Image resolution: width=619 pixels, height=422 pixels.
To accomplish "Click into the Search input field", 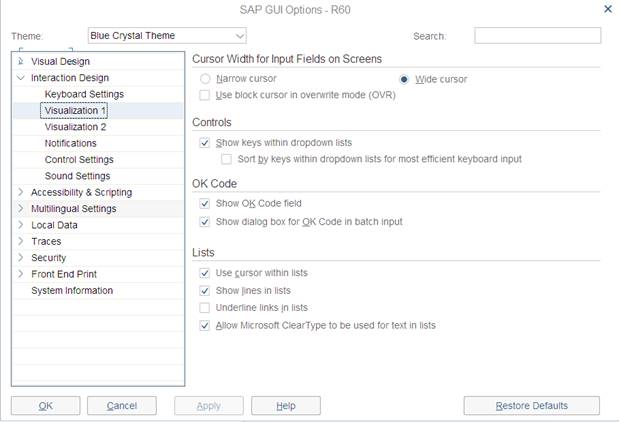I will pos(537,36).
